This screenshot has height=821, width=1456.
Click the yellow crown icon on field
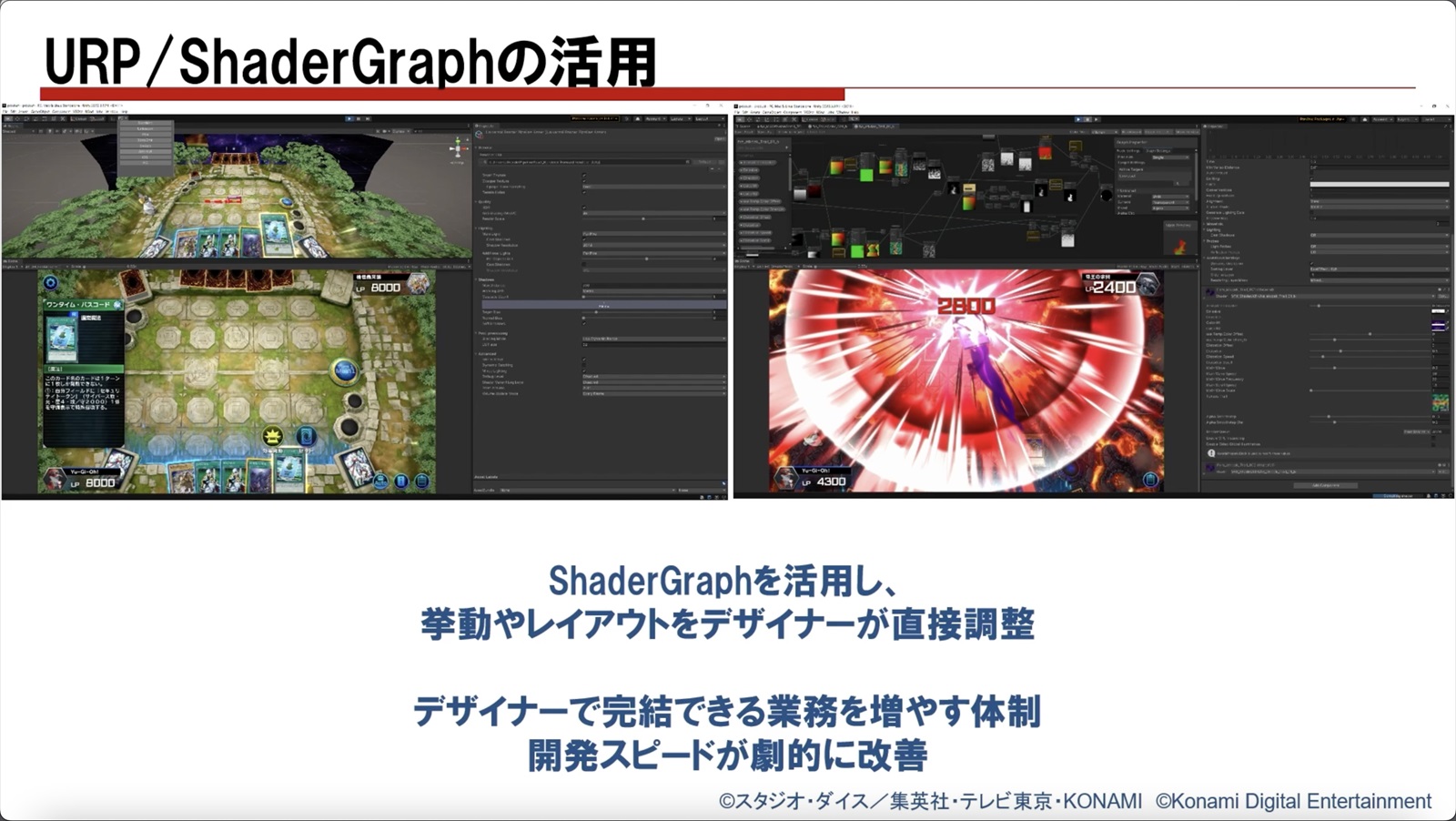click(273, 436)
